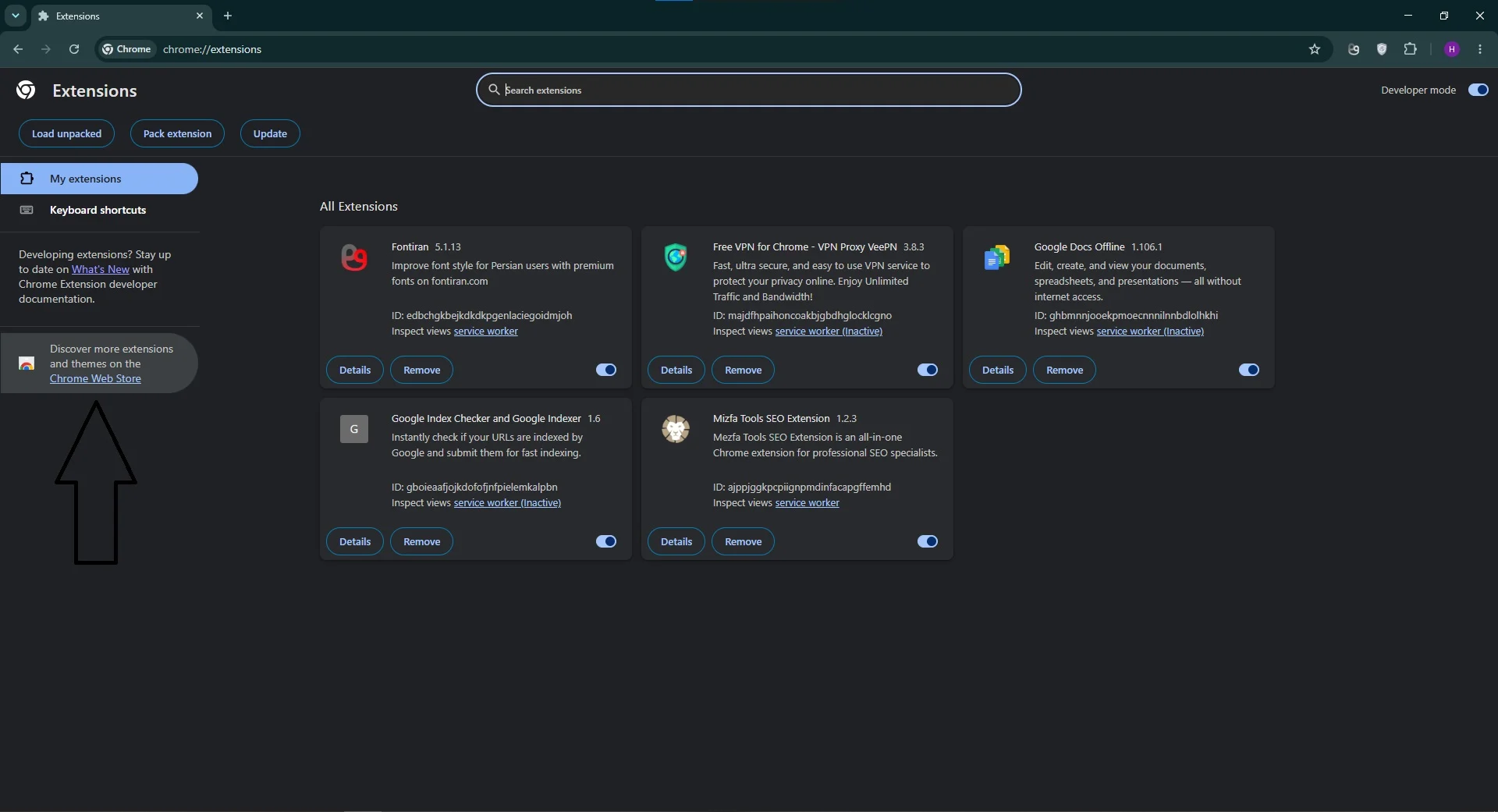The image size is (1498, 812).
Task: Click the VeePN extension shield logo
Action: pos(676,257)
